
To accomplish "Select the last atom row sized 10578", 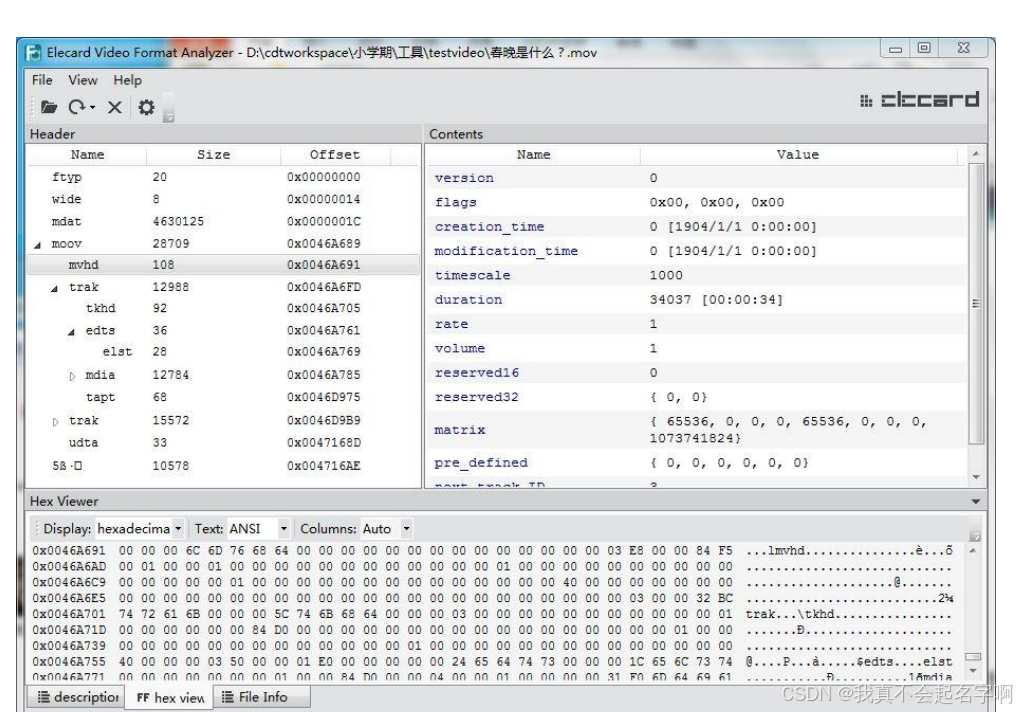I will [x=222, y=466].
